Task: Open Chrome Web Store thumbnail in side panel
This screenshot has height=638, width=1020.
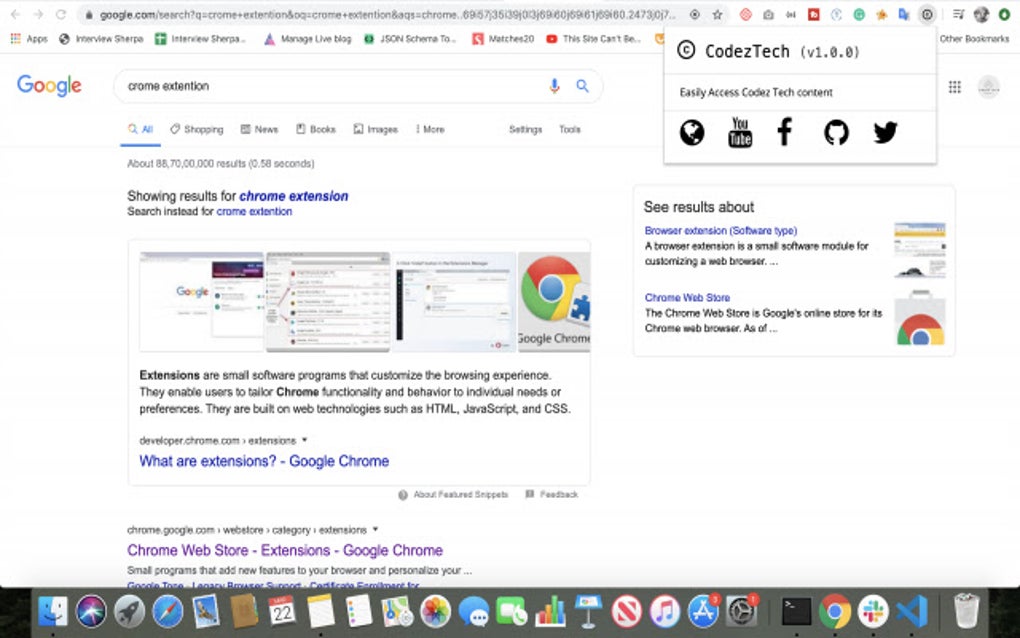Action: [920, 317]
